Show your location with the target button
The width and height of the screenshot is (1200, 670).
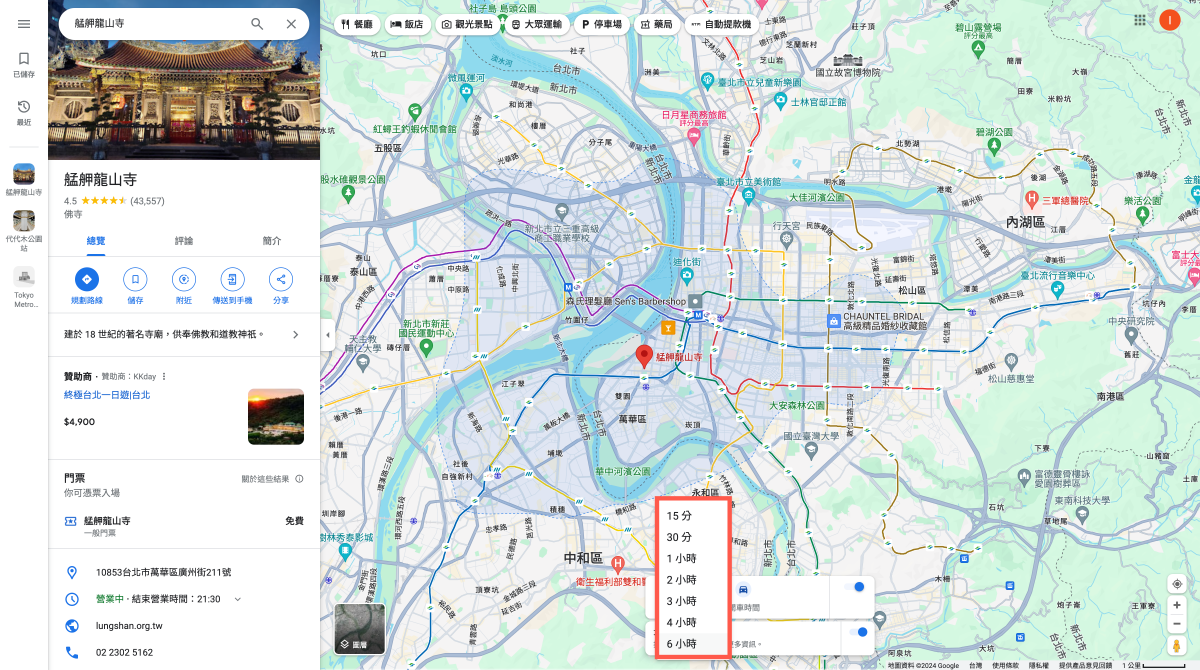coord(1178,584)
